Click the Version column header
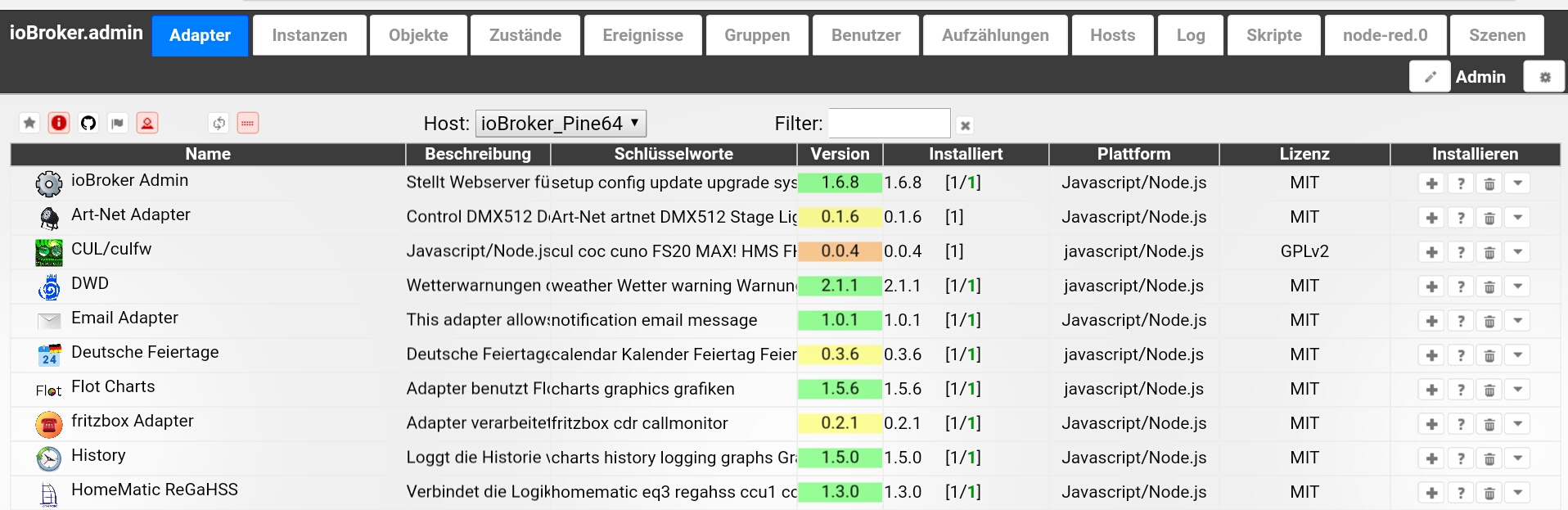This screenshot has height=510, width=1568. click(x=840, y=154)
